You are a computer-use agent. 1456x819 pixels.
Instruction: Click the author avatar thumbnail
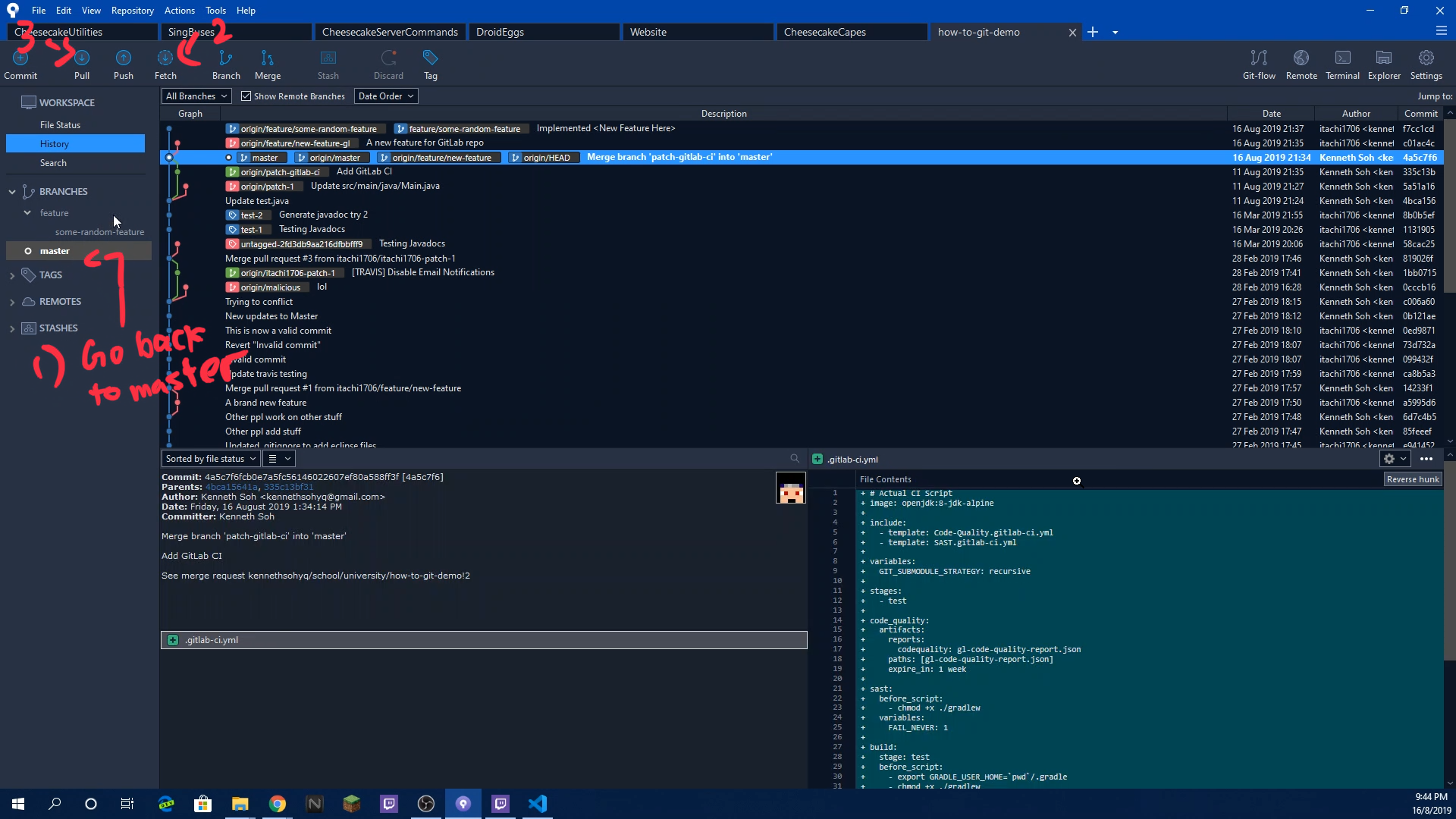tap(791, 488)
